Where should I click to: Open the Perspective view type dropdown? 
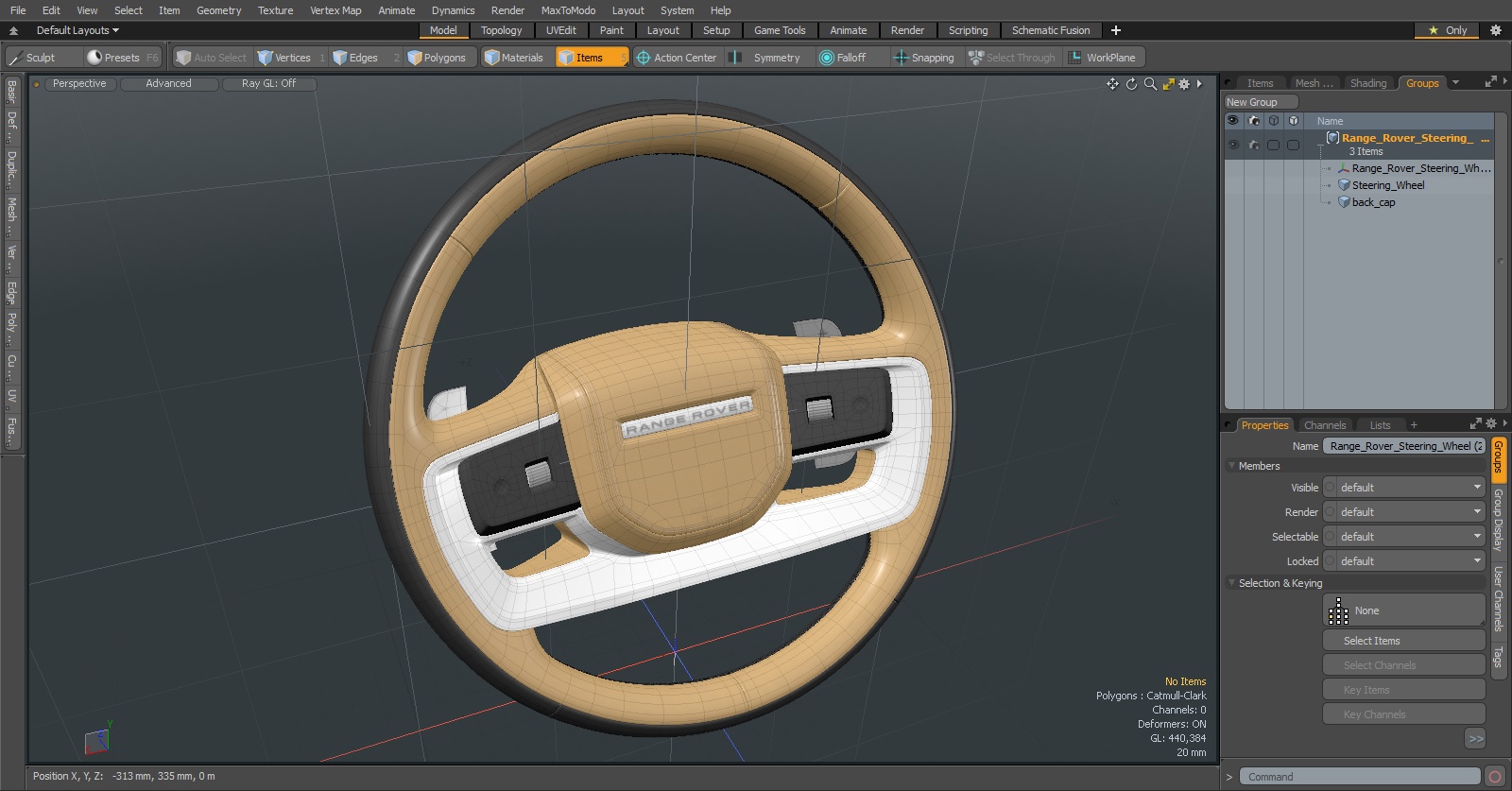click(79, 84)
